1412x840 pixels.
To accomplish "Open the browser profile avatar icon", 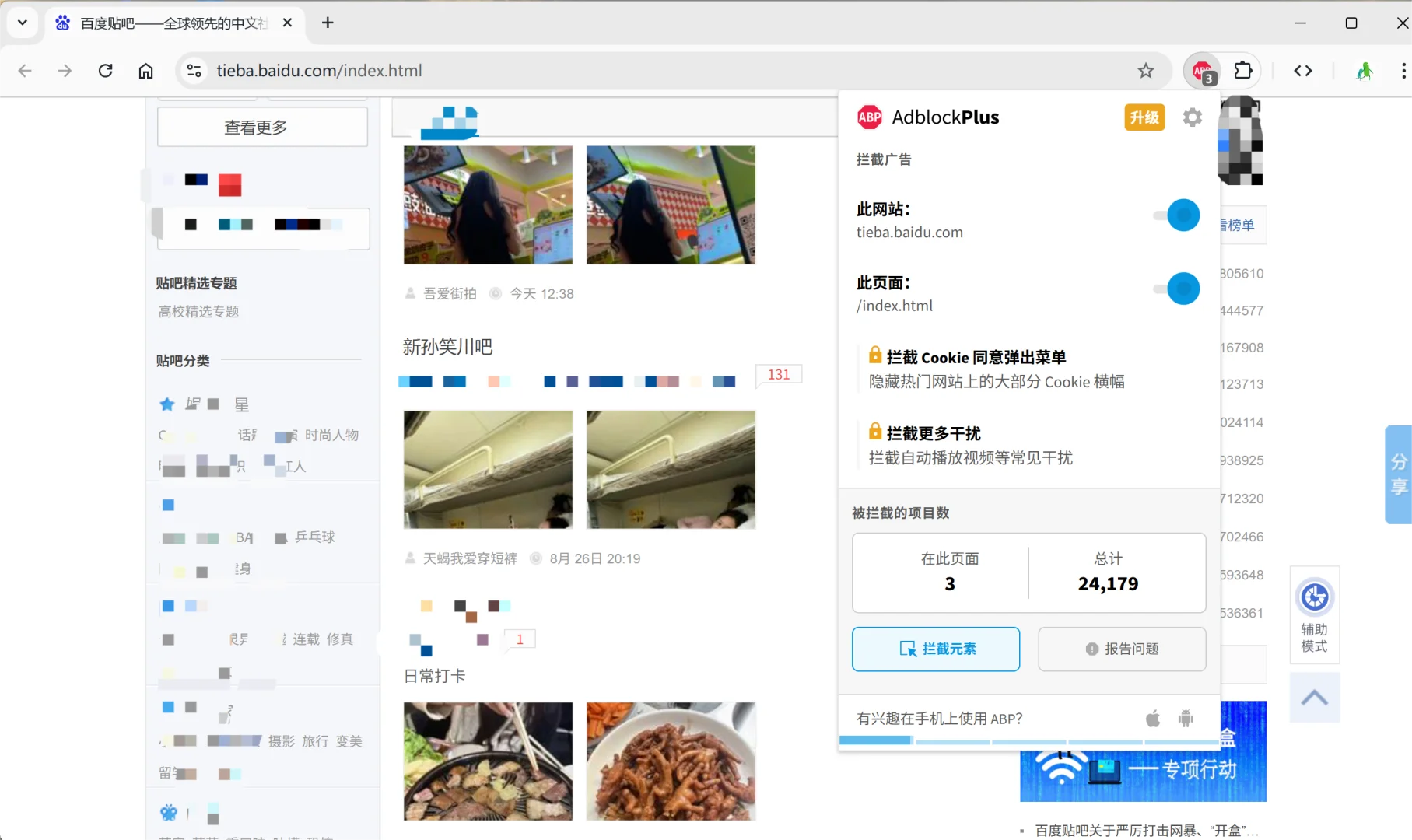I will coord(1365,70).
